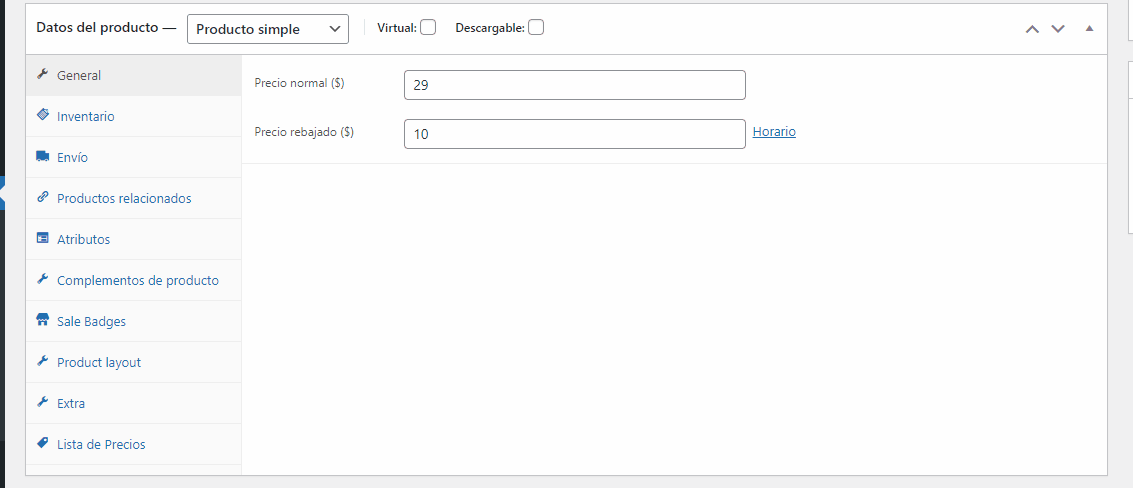Click the Complementos de producto wrench icon
Screen dimensions: 1133x488
42,280
